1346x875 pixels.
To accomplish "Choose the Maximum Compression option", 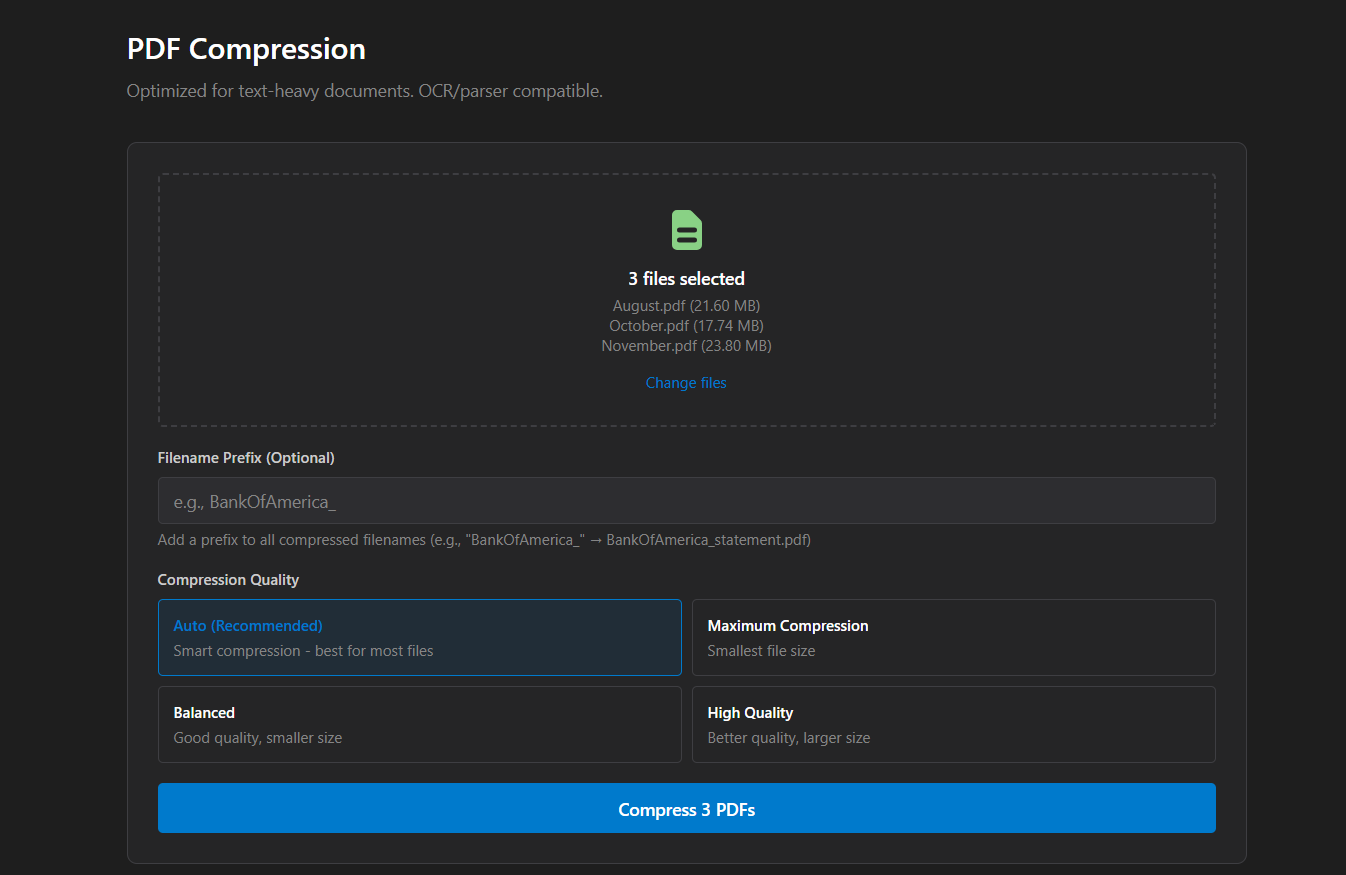I will 953,637.
